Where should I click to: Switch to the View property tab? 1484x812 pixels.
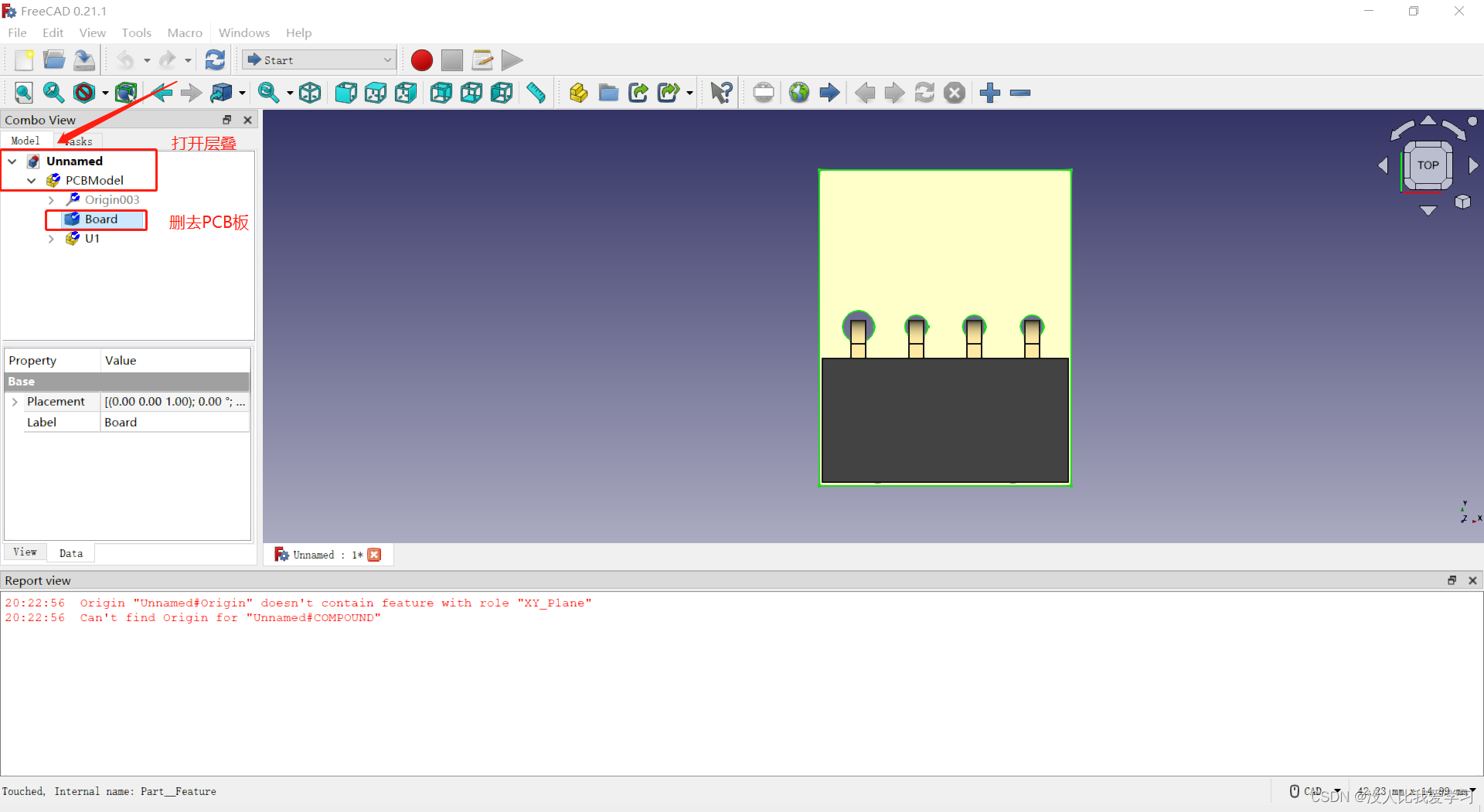click(x=25, y=552)
